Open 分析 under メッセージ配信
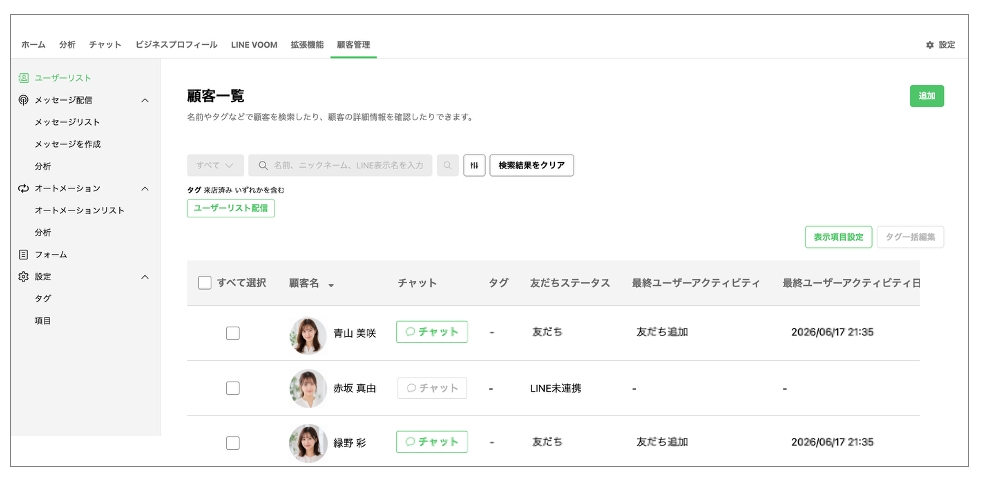The image size is (981, 480). pyautogui.click(x=43, y=166)
